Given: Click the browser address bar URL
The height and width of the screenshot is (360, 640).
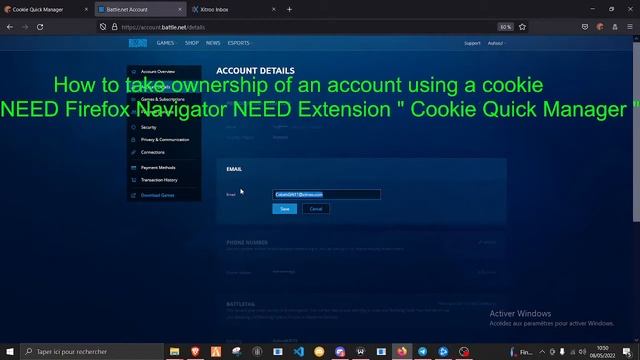Looking at the screenshot, I should coord(163,27).
